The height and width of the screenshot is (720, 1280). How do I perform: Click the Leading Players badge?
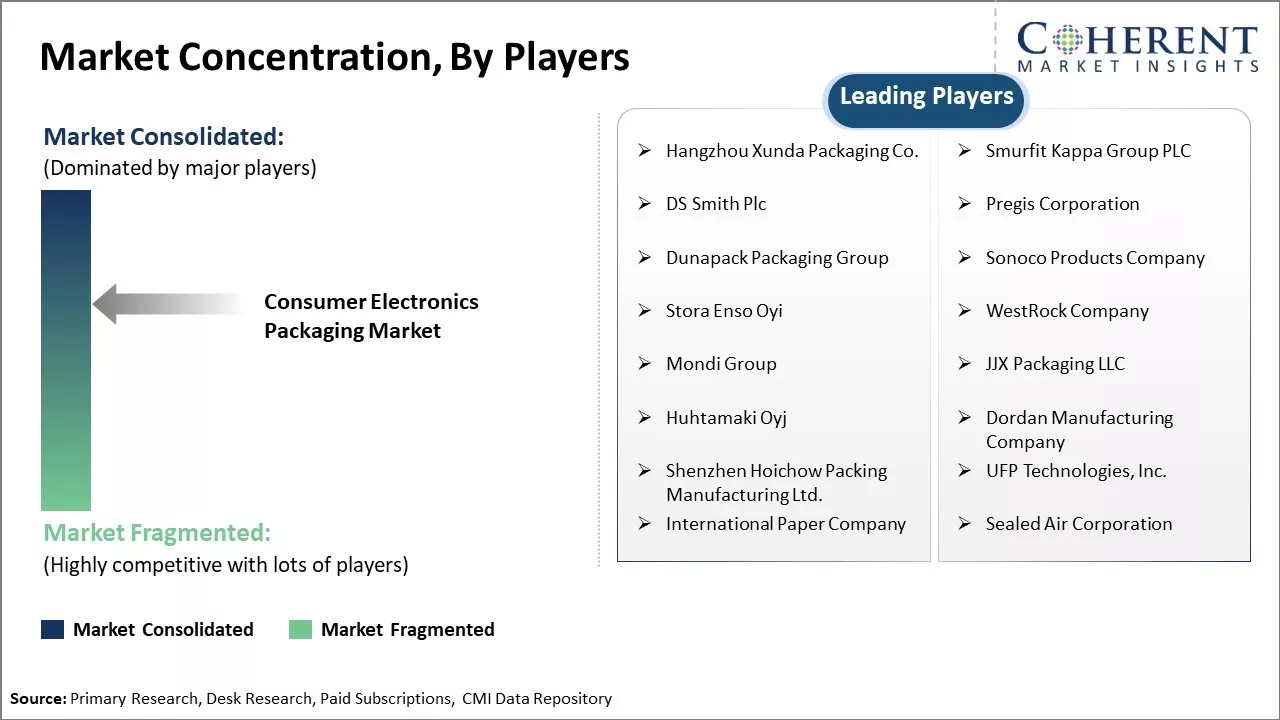click(x=926, y=97)
